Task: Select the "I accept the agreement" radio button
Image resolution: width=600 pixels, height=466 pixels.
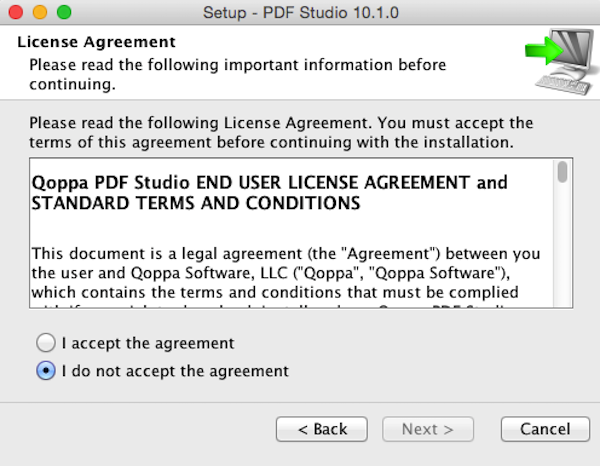Action: (45, 343)
